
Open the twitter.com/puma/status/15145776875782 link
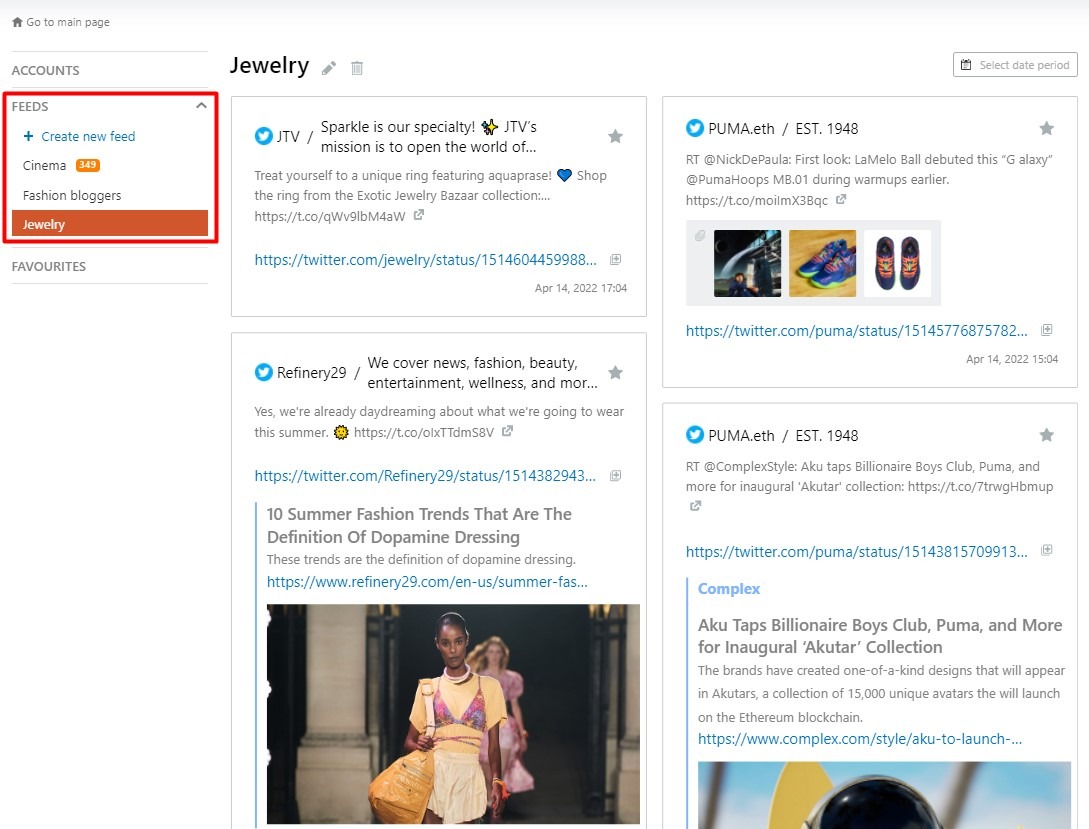point(856,330)
